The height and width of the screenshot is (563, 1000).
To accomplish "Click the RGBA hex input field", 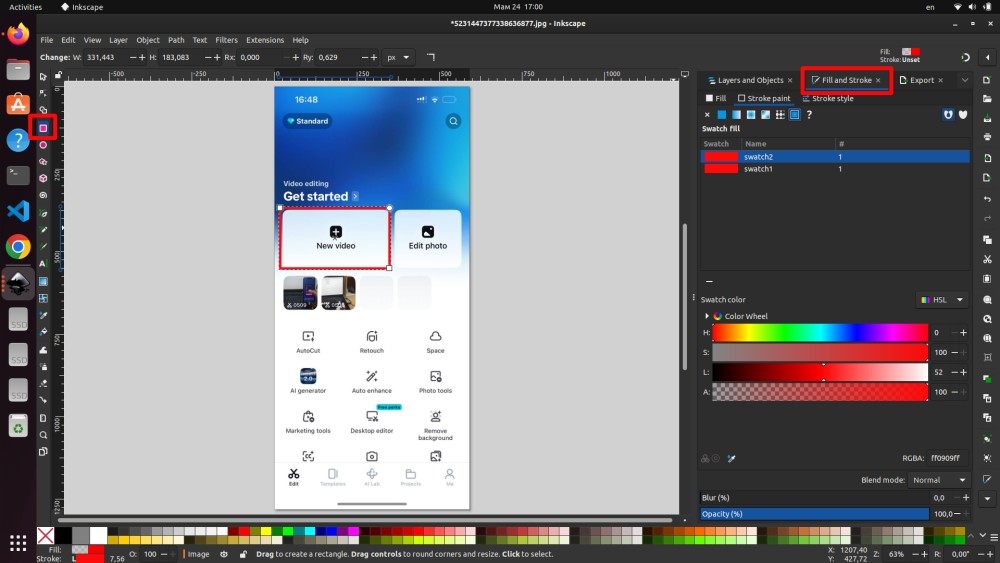I will click(947, 458).
